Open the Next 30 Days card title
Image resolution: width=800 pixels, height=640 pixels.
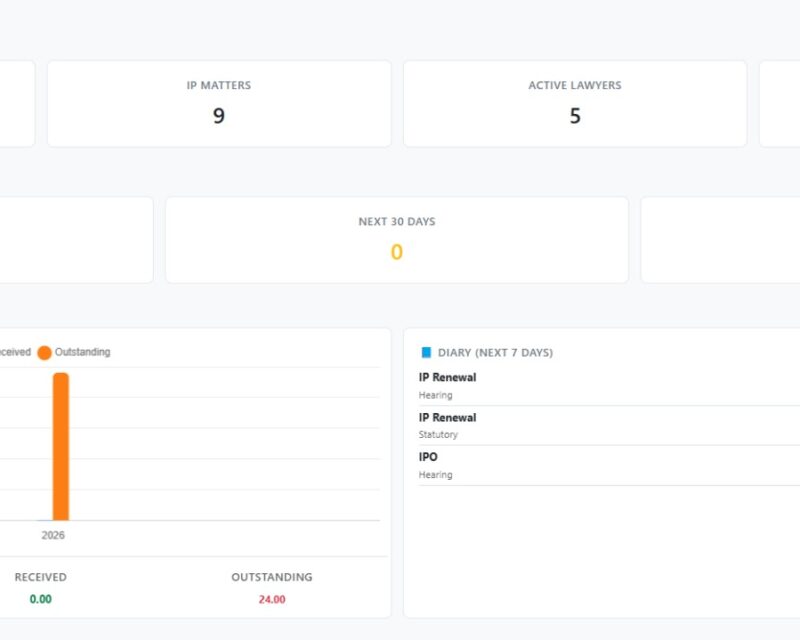397,222
